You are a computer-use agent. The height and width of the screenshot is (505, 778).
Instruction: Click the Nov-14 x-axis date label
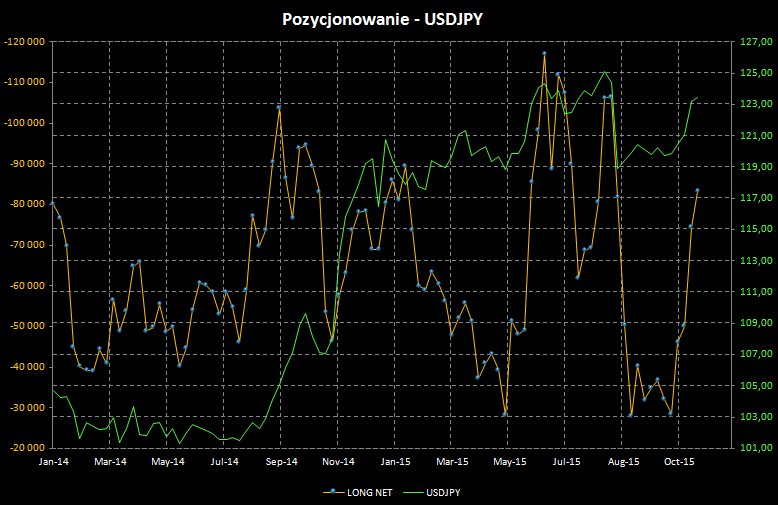(339, 462)
